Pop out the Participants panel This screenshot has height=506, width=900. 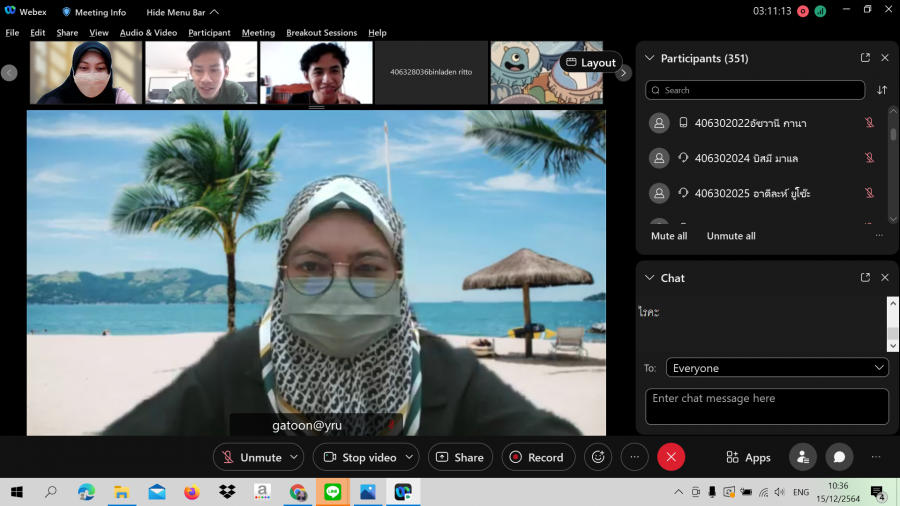[865, 58]
